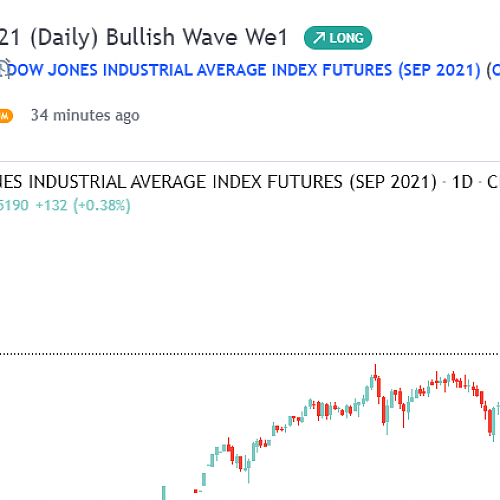Click the dotted horizontal price line
The width and height of the screenshot is (500, 500).
250,354
